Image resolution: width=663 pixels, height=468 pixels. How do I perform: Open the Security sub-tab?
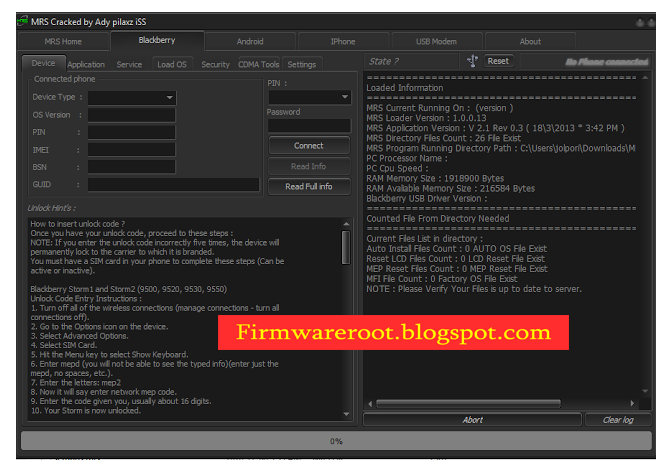tap(215, 64)
